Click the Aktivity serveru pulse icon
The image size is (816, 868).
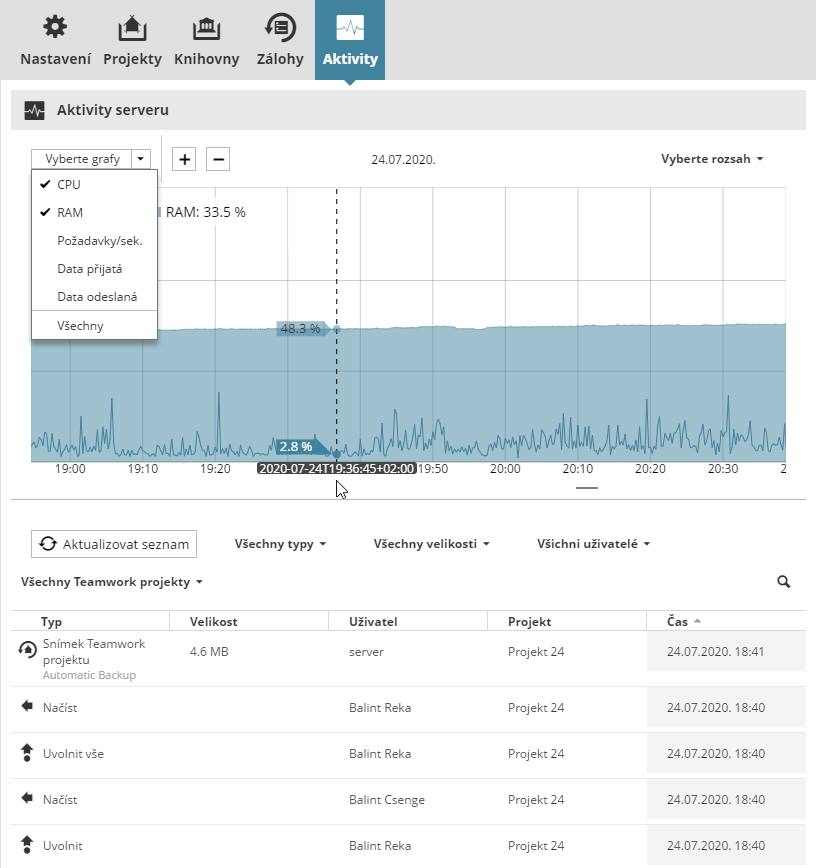tap(35, 110)
